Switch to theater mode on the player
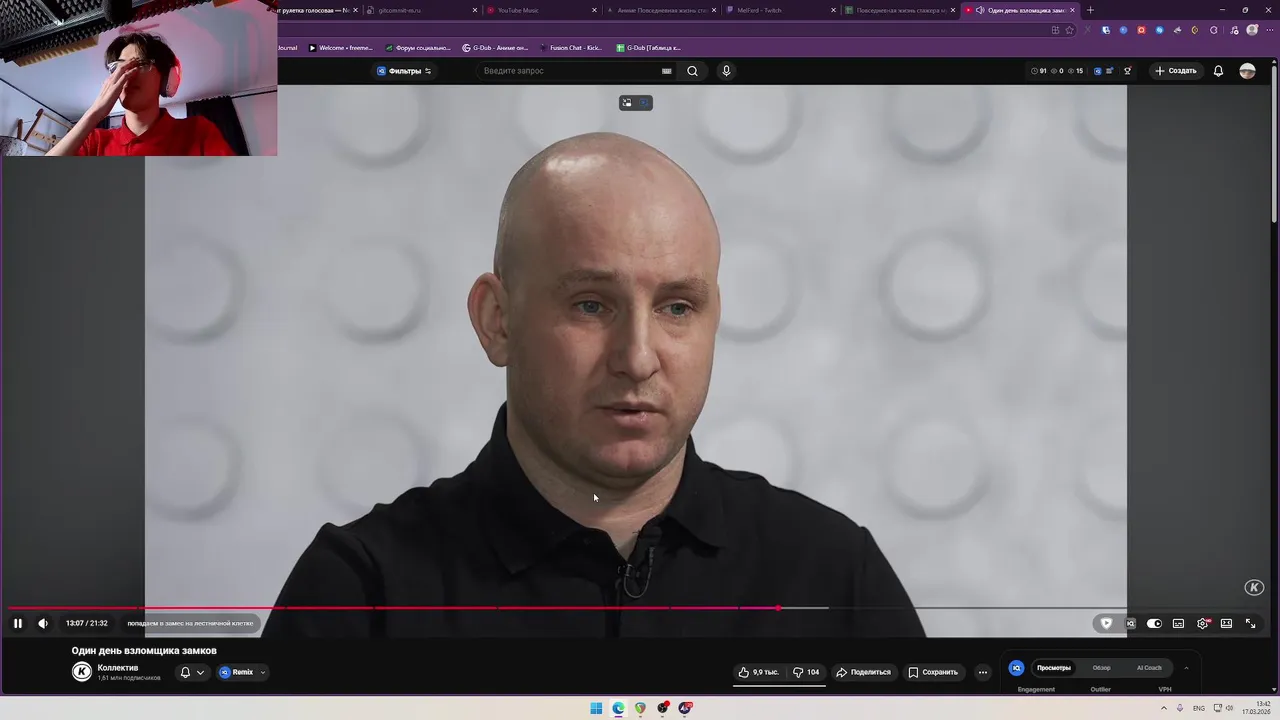 tap(1226, 623)
